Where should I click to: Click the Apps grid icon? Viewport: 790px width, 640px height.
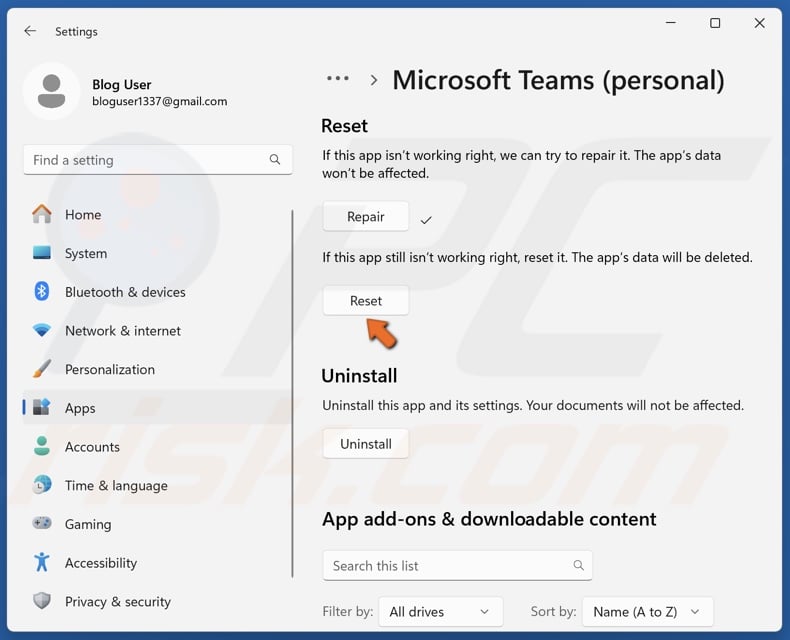coord(42,407)
